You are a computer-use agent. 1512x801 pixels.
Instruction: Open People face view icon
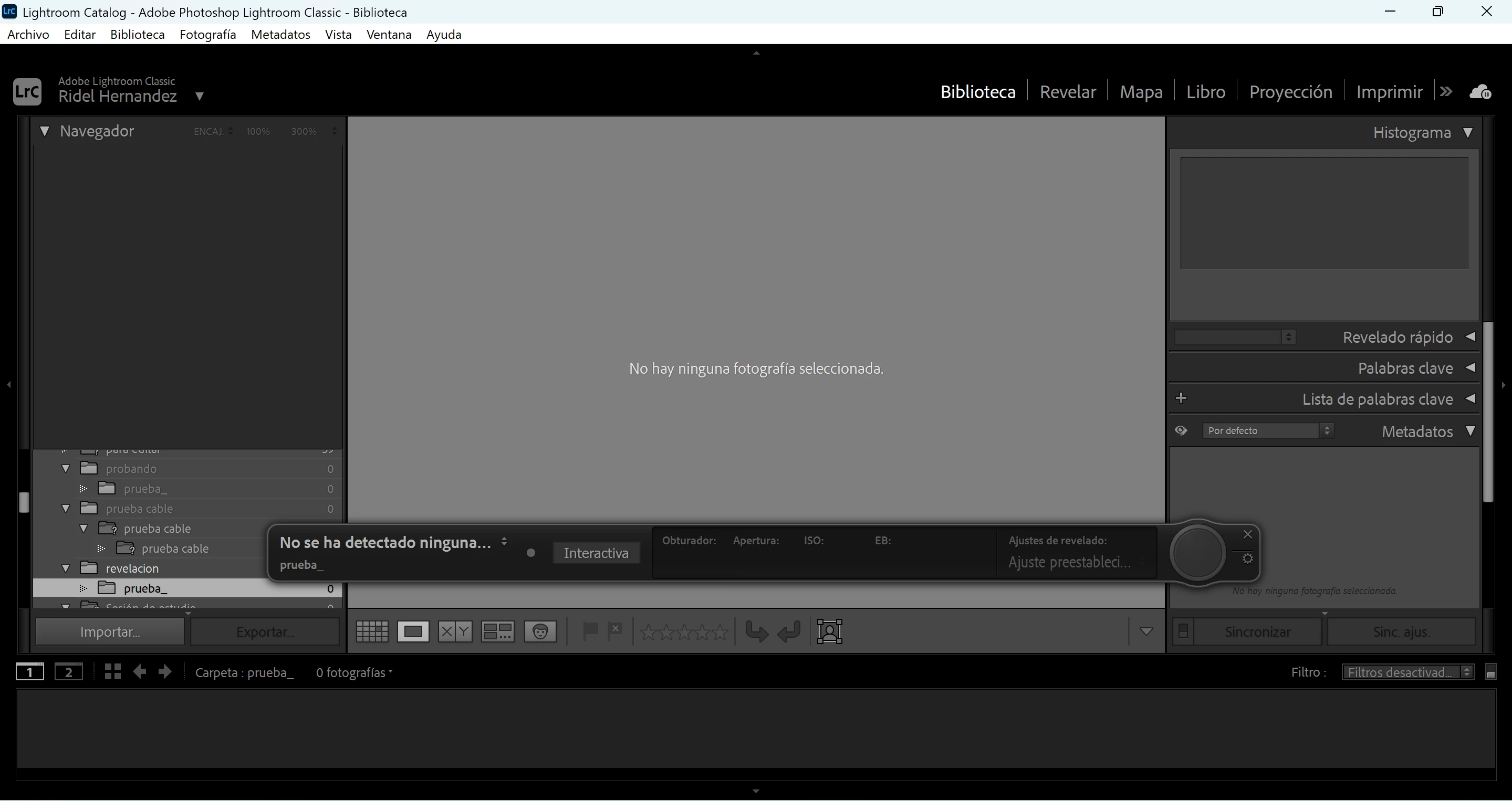540,631
